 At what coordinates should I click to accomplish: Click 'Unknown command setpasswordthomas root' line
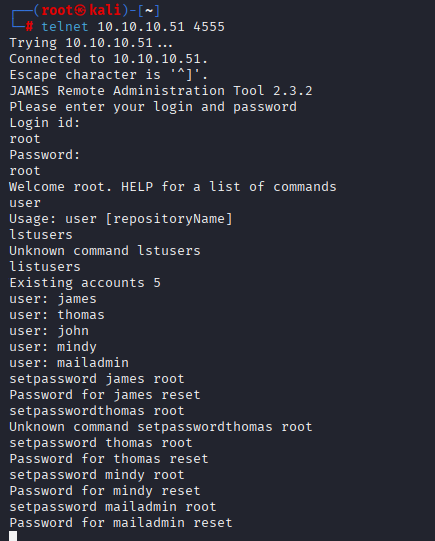tap(161, 427)
